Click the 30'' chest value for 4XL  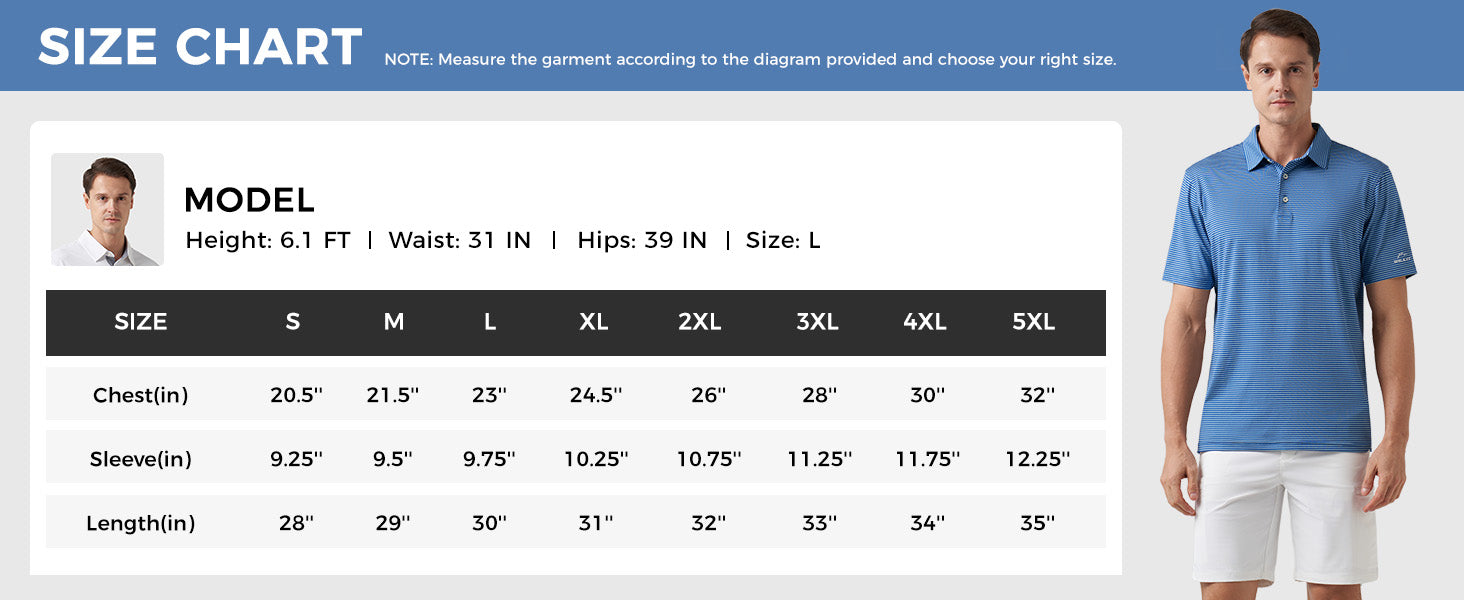click(928, 395)
